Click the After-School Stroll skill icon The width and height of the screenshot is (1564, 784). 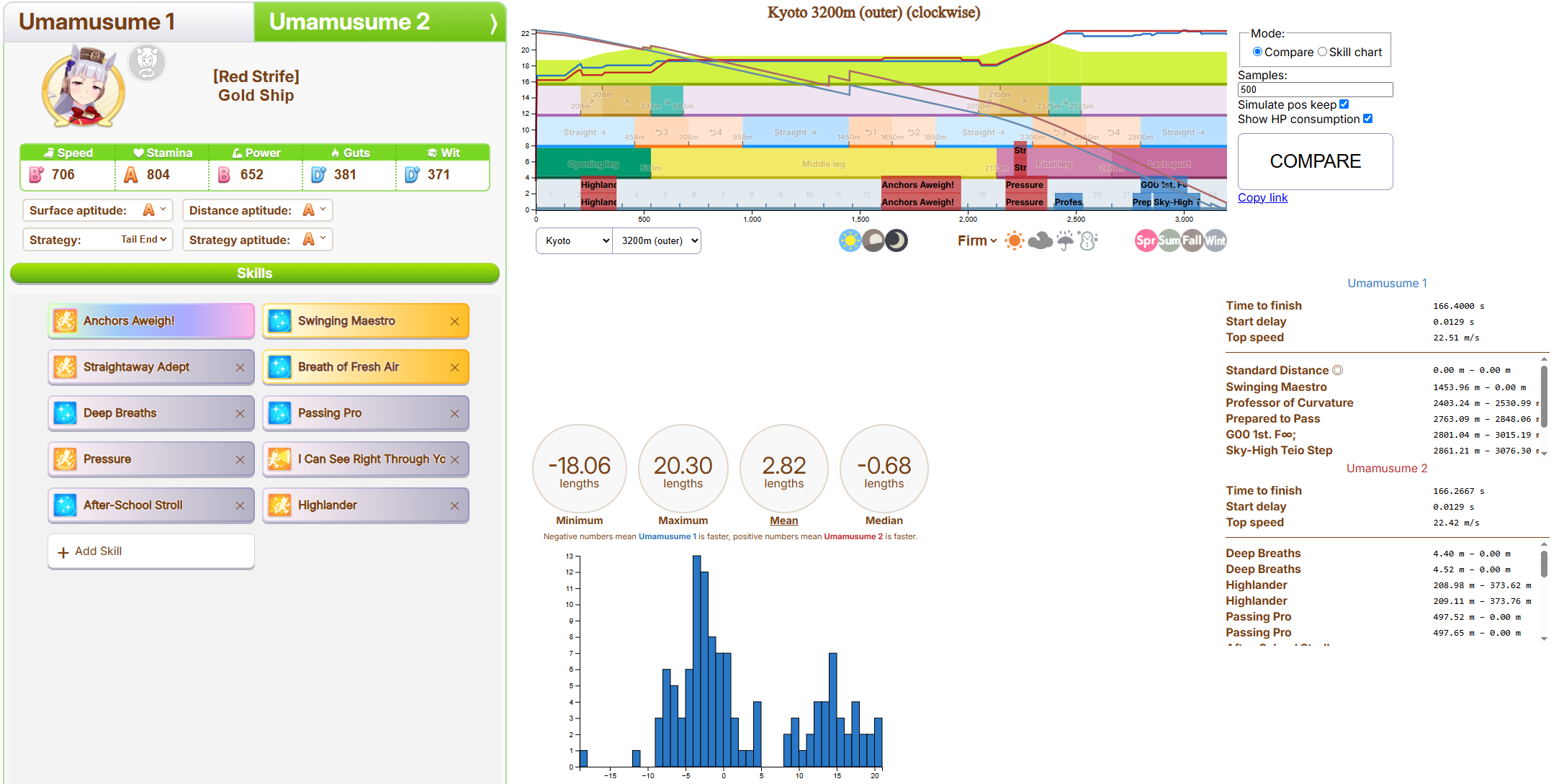coord(65,505)
